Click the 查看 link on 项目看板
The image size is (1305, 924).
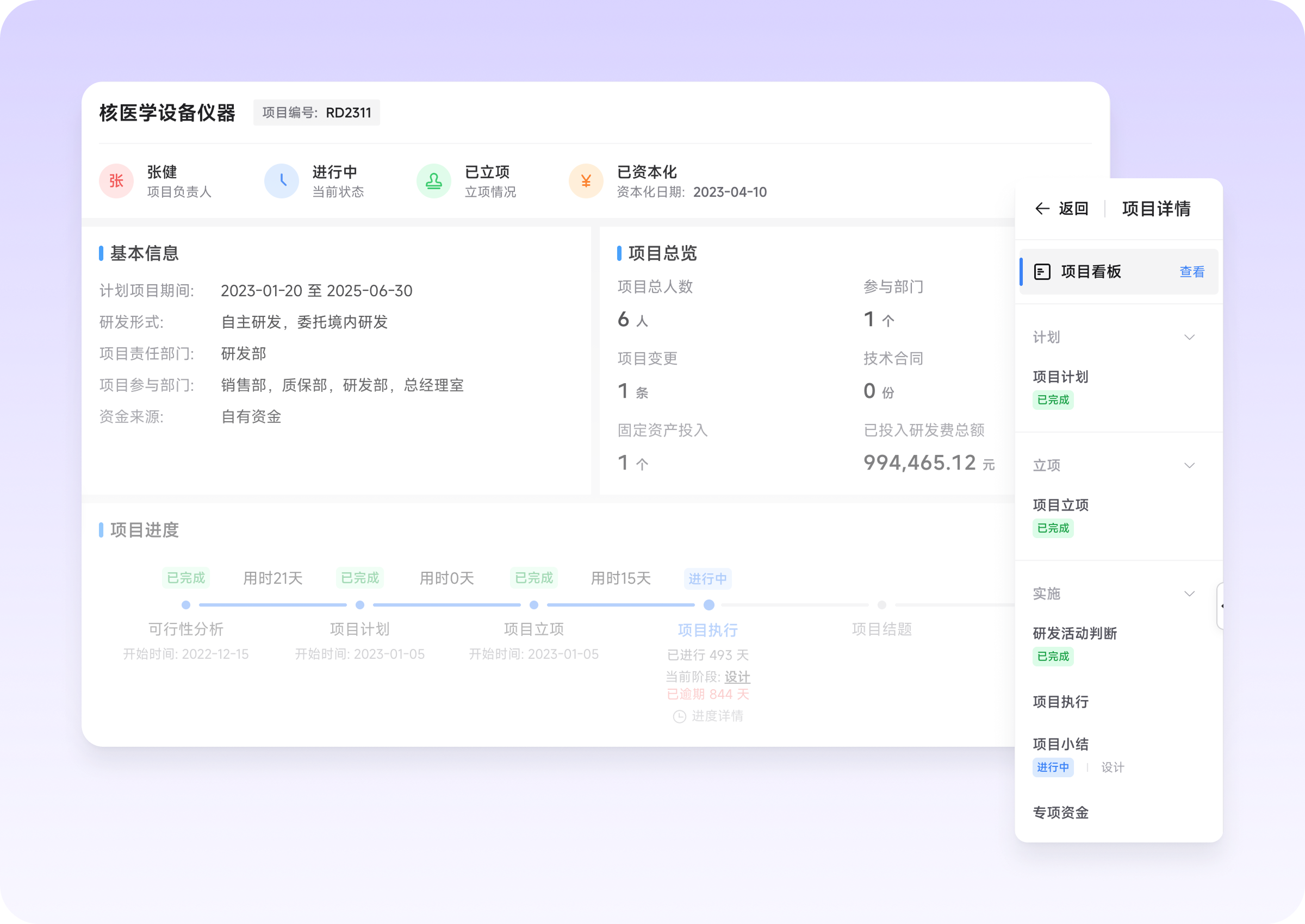coord(1192,272)
